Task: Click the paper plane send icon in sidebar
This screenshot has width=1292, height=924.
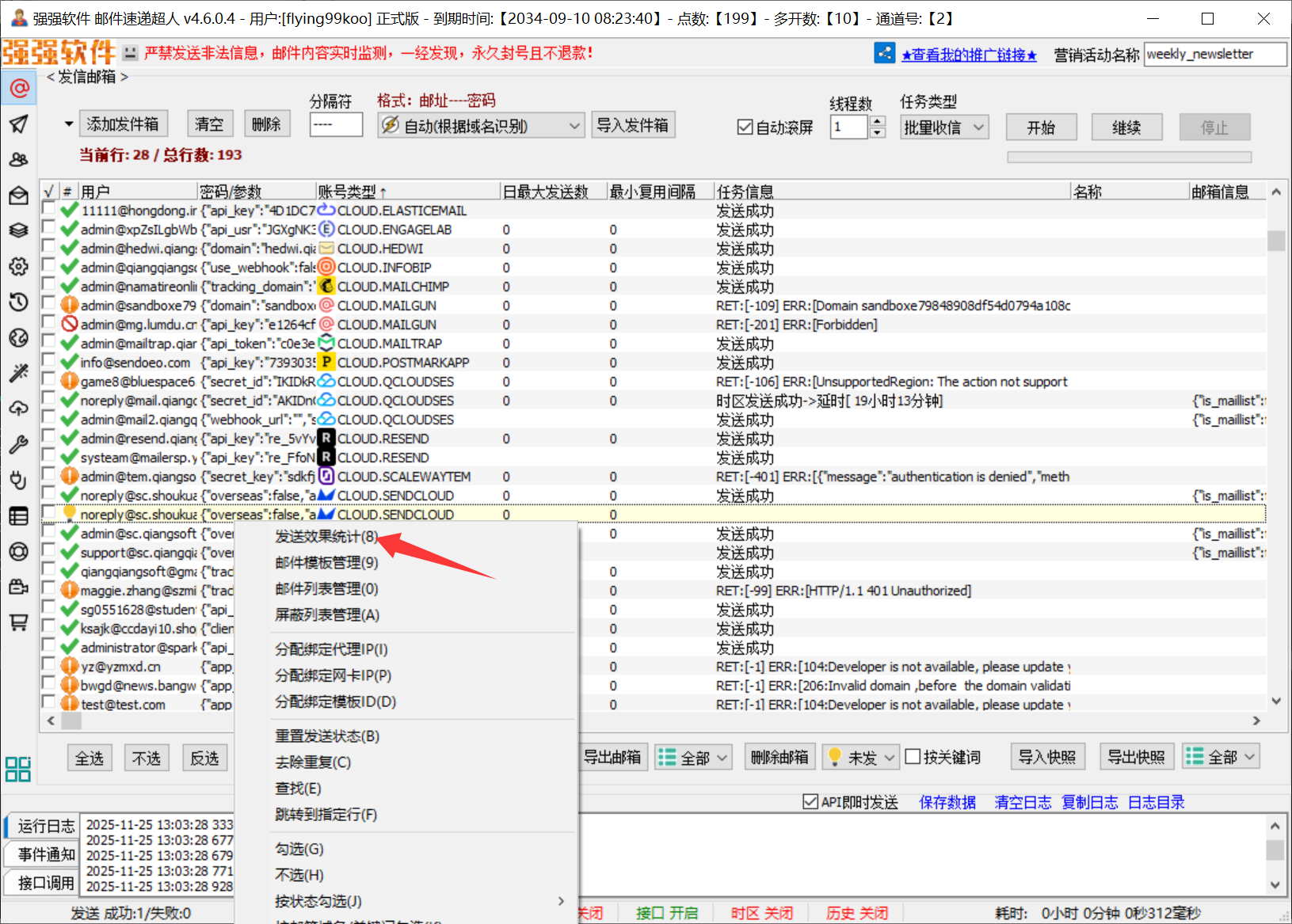Action: pos(19,124)
